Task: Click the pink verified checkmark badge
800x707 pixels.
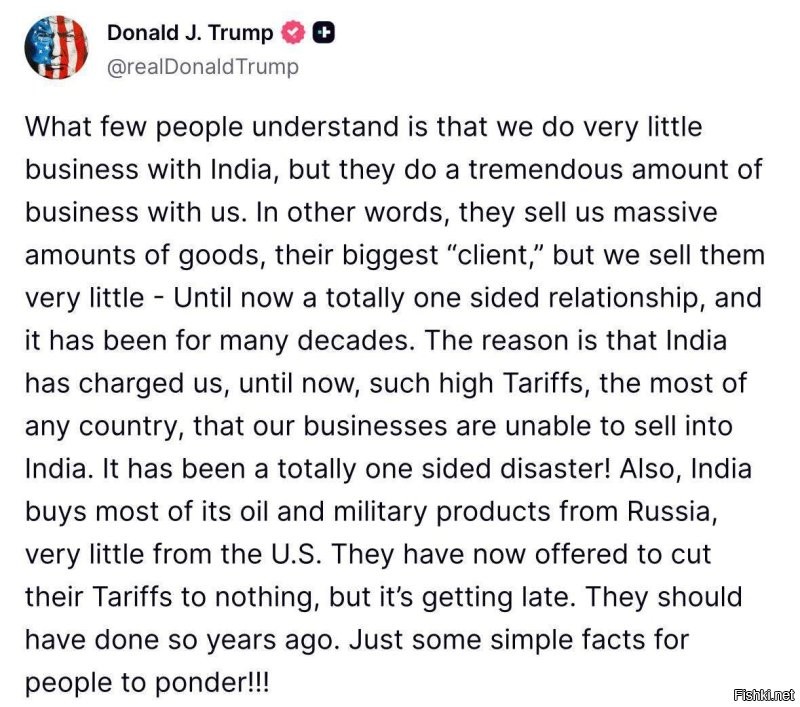Action: [292, 33]
